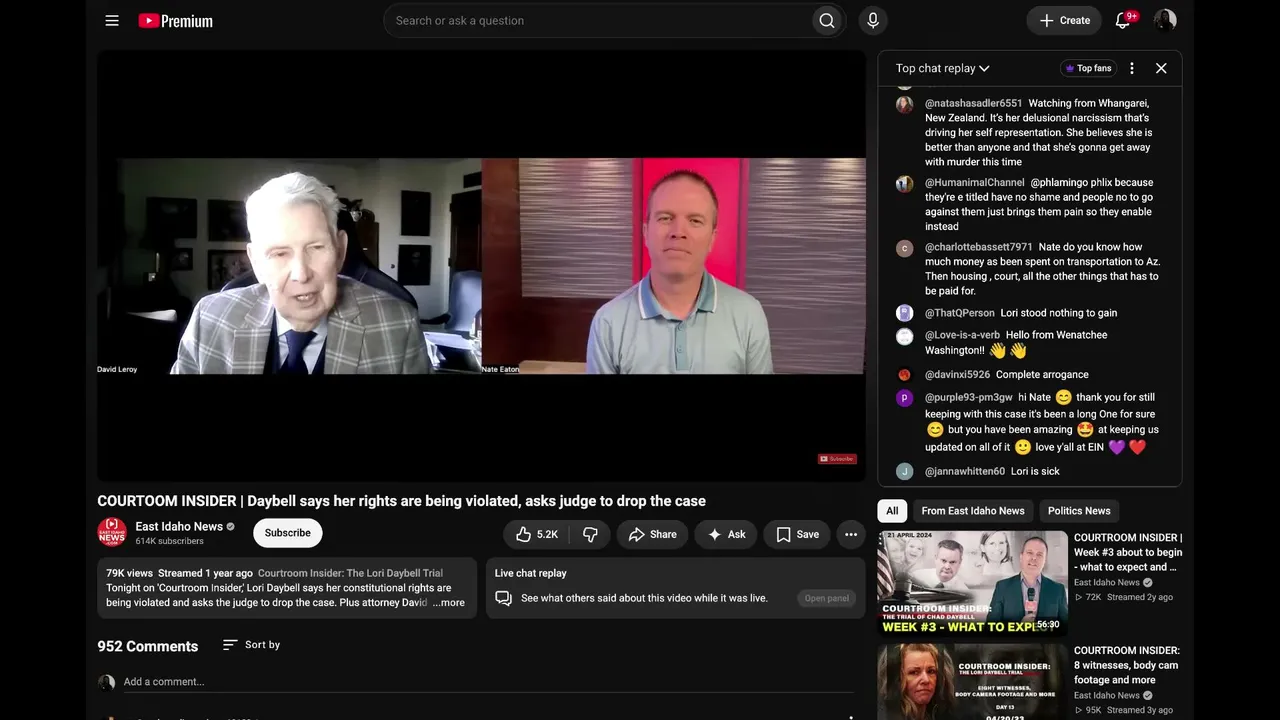The image size is (1280, 720).
Task: Open 'WEEK #3 about to begin' title
Action: [1128, 552]
